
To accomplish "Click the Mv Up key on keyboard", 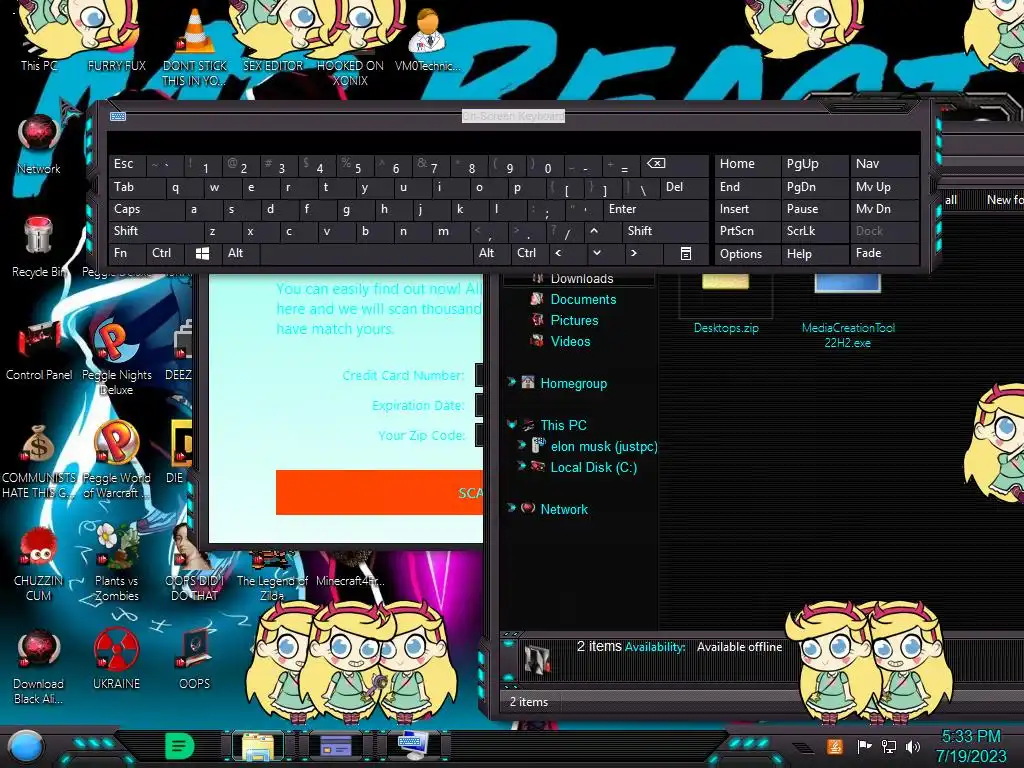I will click(884, 187).
